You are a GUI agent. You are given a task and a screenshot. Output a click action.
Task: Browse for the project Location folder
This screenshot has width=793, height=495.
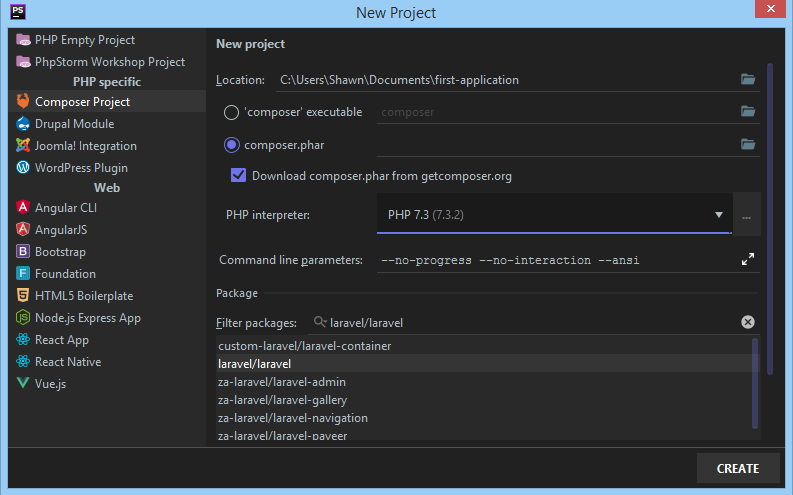click(x=748, y=79)
